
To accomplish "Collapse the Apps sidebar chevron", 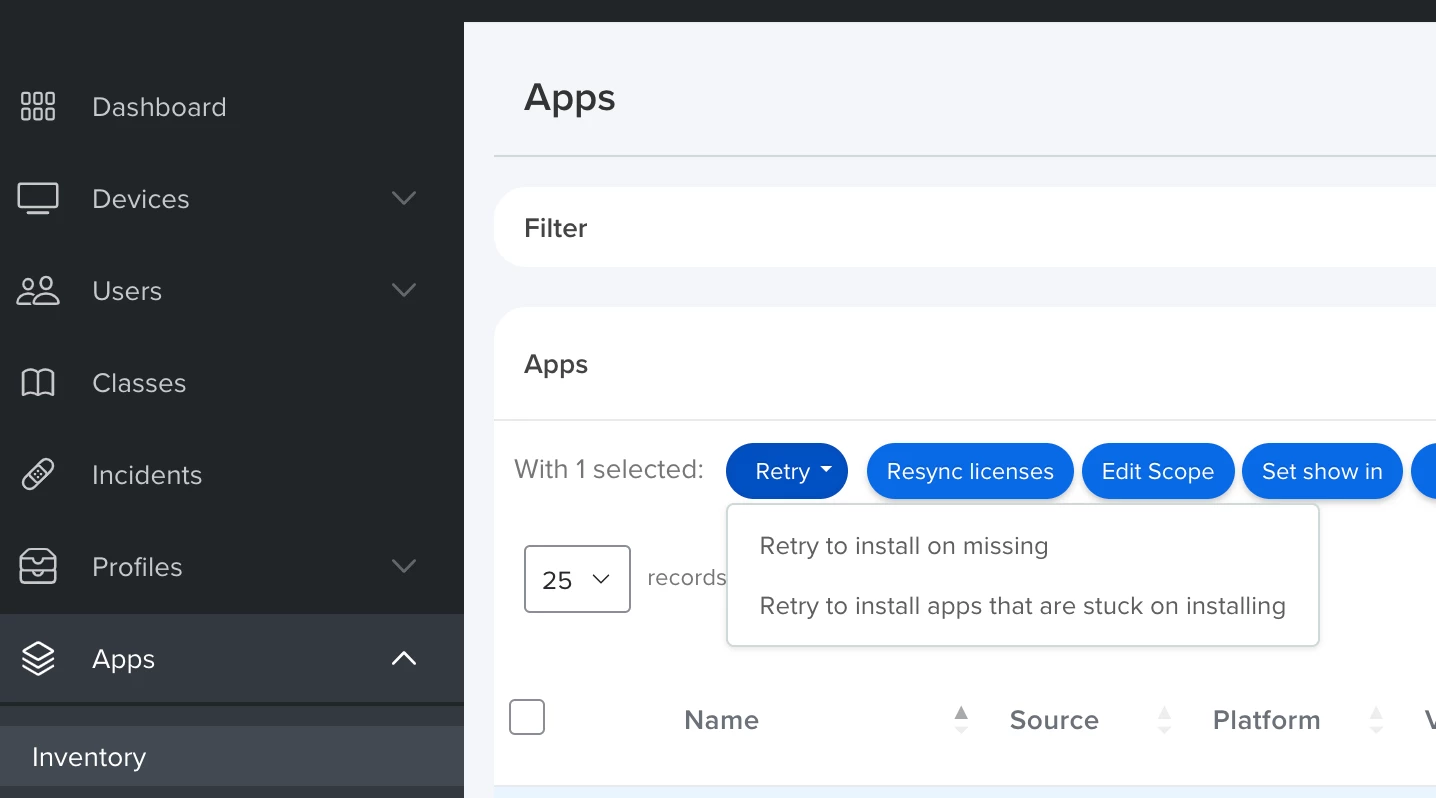I will coord(404,658).
